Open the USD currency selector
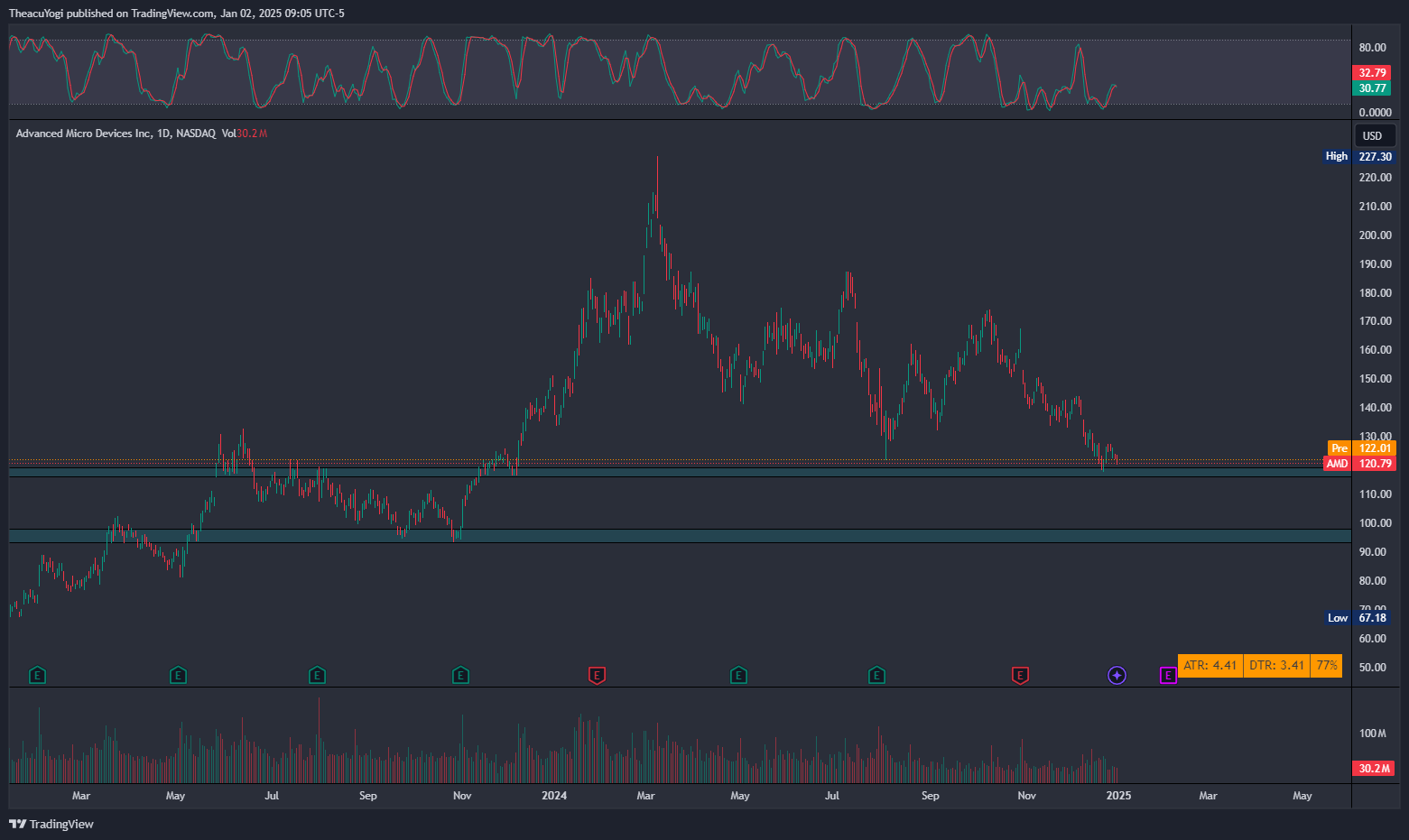This screenshot has width=1409, height=840. pos(1375,136)
